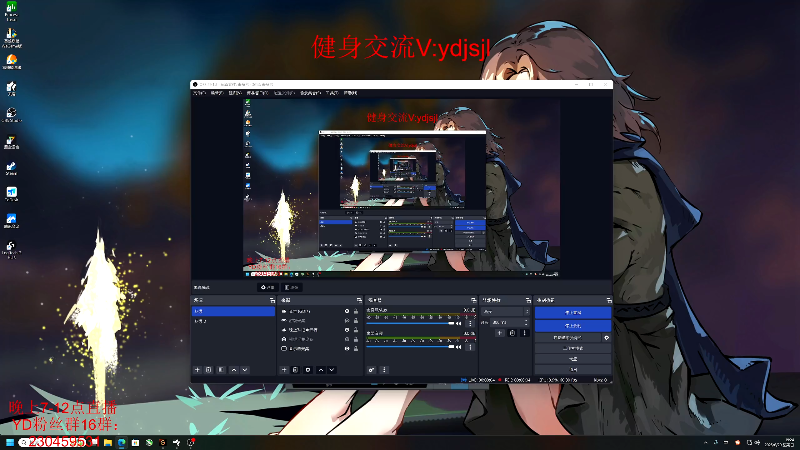The width and height of the screenshot is (800, 450).
Task: Open audio mixer bottom three-dot menu
Action: (384, 369)
